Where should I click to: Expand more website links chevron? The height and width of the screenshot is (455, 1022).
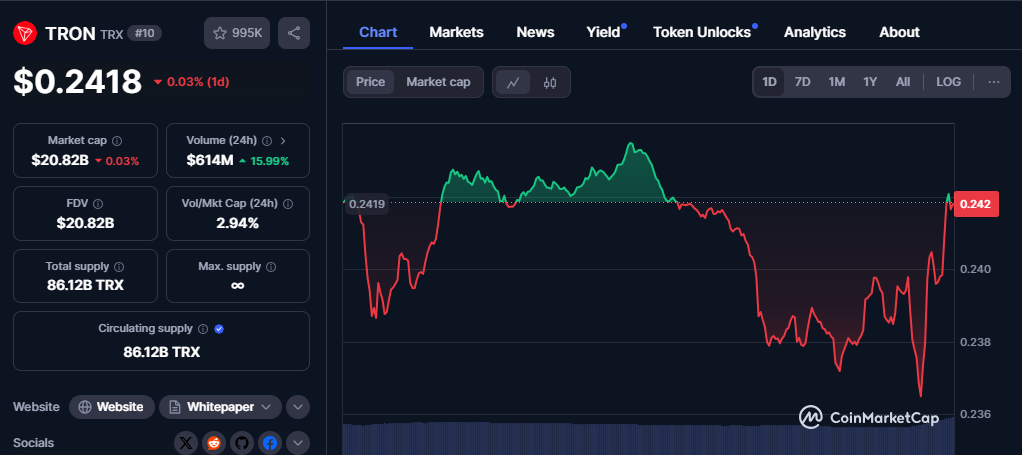click(298, 407)
